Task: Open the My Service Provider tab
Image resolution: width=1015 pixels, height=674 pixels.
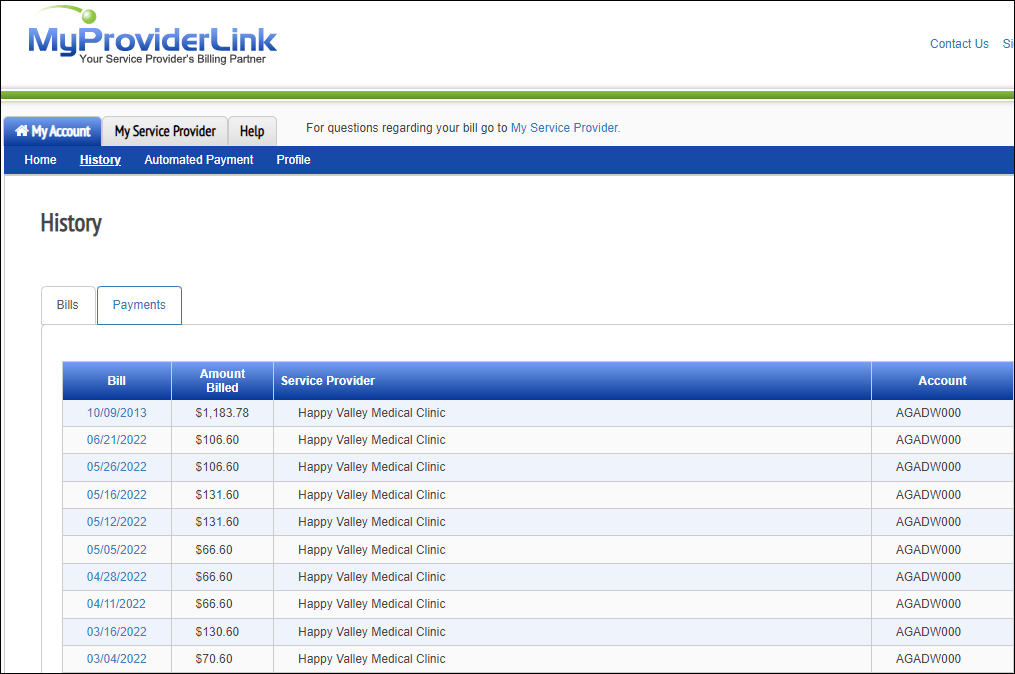Action: pos(165,131)
